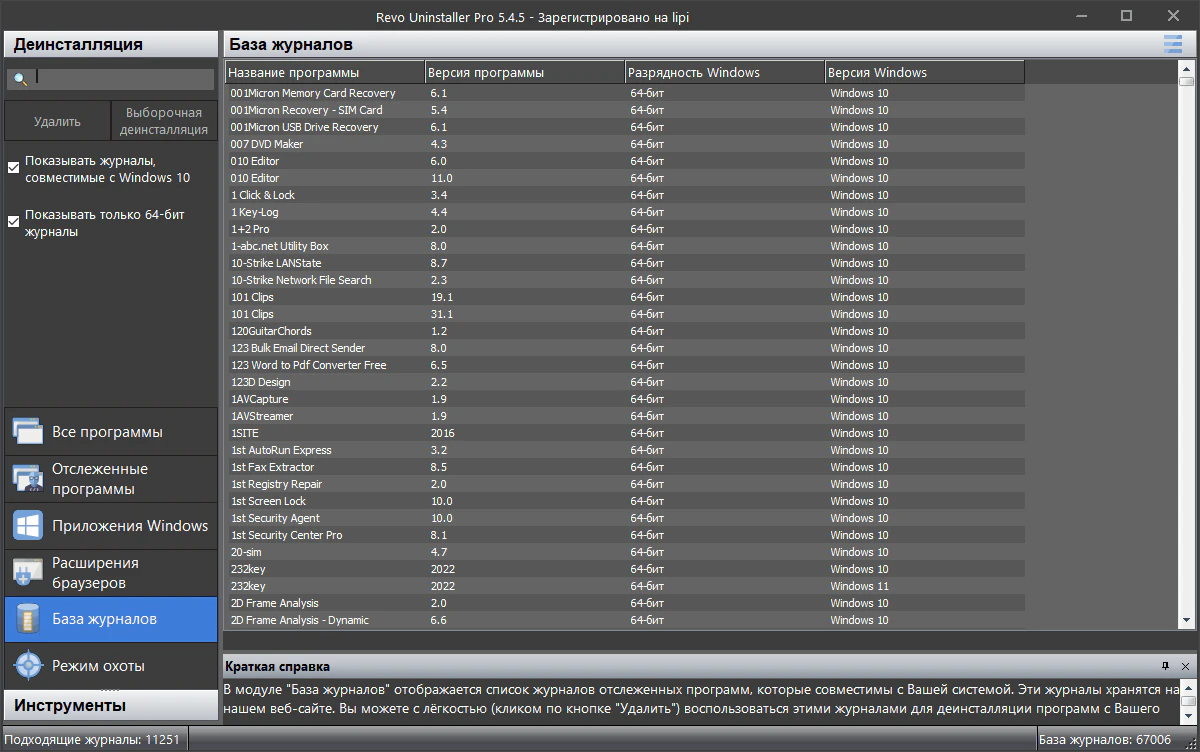Pin the Краткая справка panel
This screenshot has width=1200, height=752.
(1165, 666)
